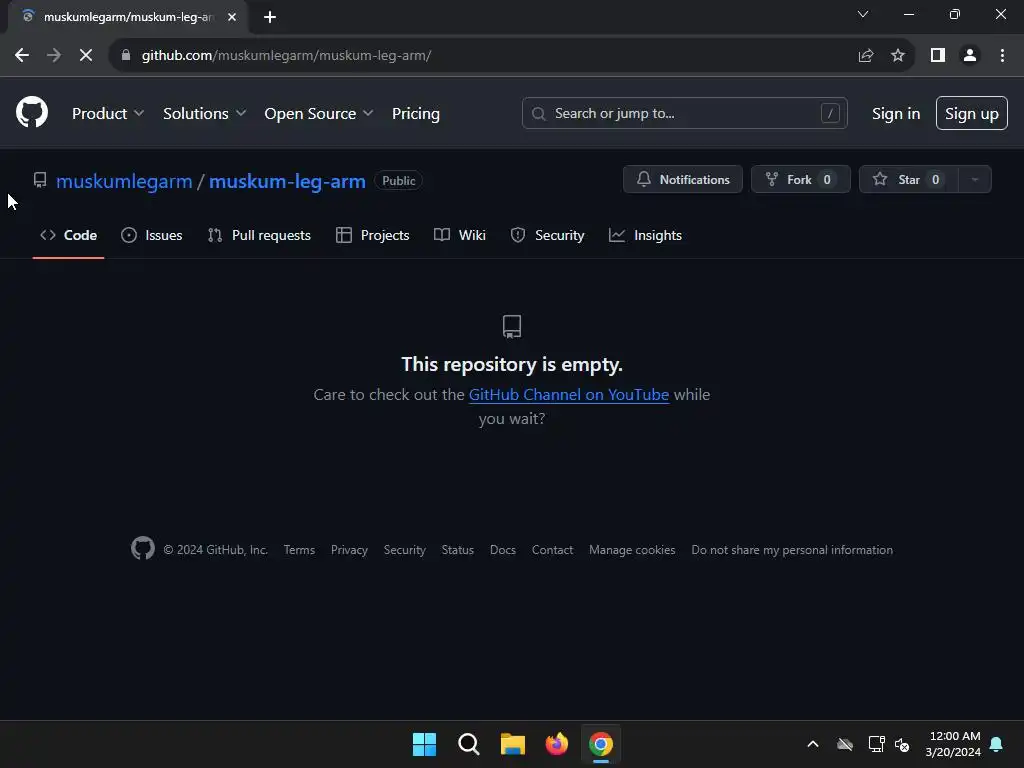This screenshot has height=768, width=1024.
Task: Open the footer Security link
Action: click(405, 550)
